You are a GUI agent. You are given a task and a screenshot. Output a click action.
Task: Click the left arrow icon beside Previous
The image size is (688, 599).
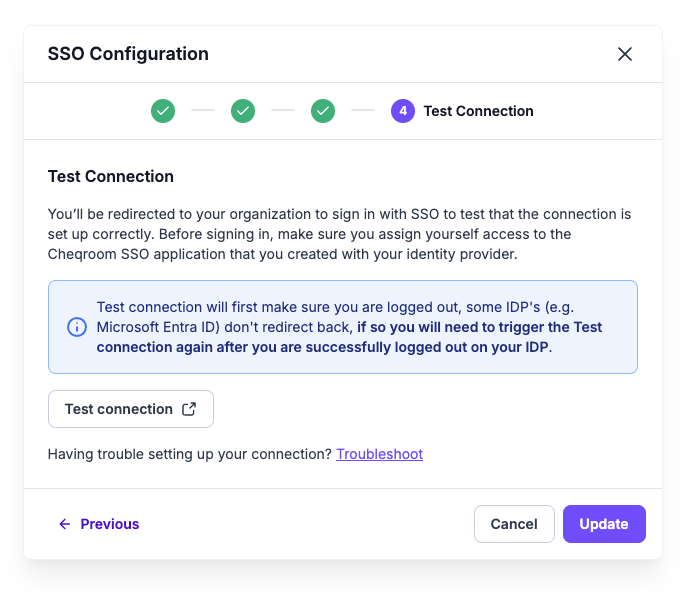click(x=65, y=524)
